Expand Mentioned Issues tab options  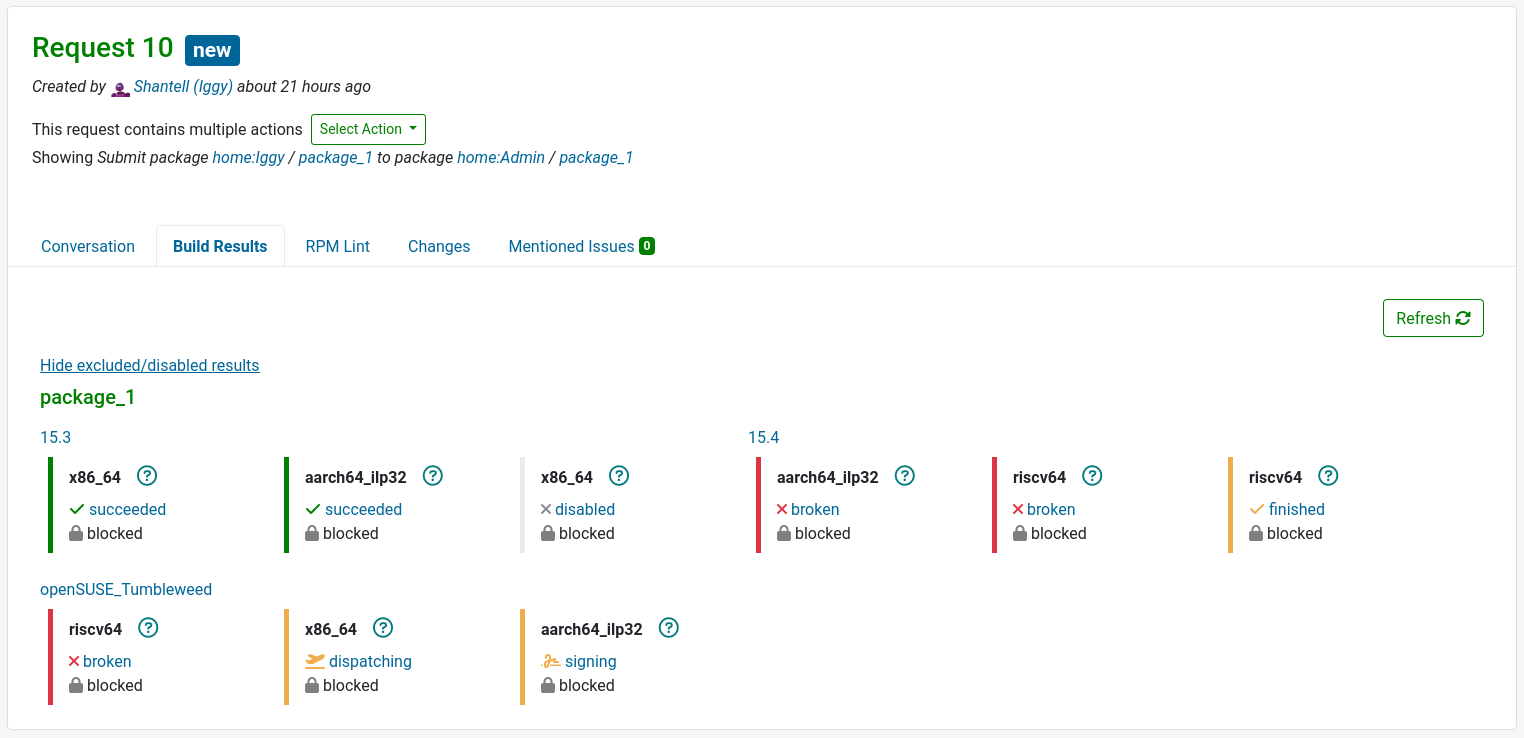pyautogui.click(x=581, y=246)
